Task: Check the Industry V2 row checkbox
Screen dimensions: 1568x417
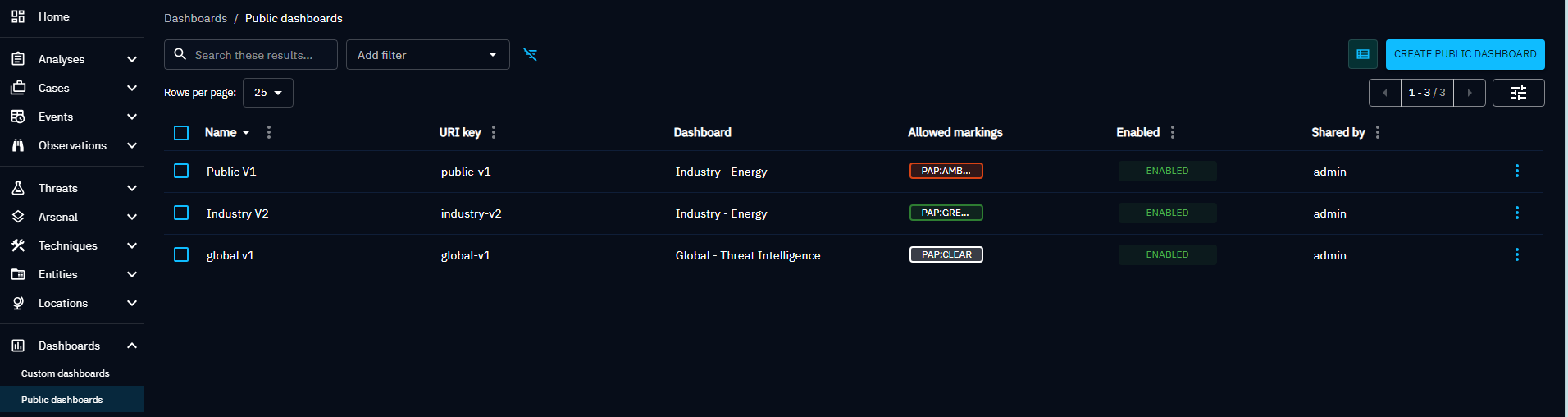Action: click(181, 213)
